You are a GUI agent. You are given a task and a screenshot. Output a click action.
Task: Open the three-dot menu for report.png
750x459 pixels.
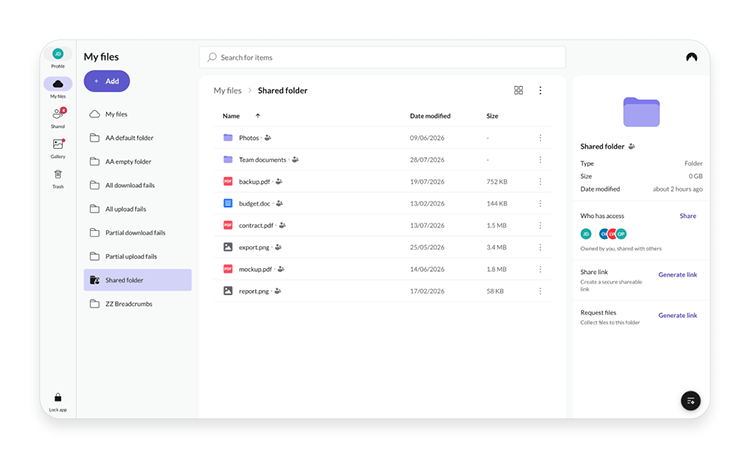click(x=540, y=291)
